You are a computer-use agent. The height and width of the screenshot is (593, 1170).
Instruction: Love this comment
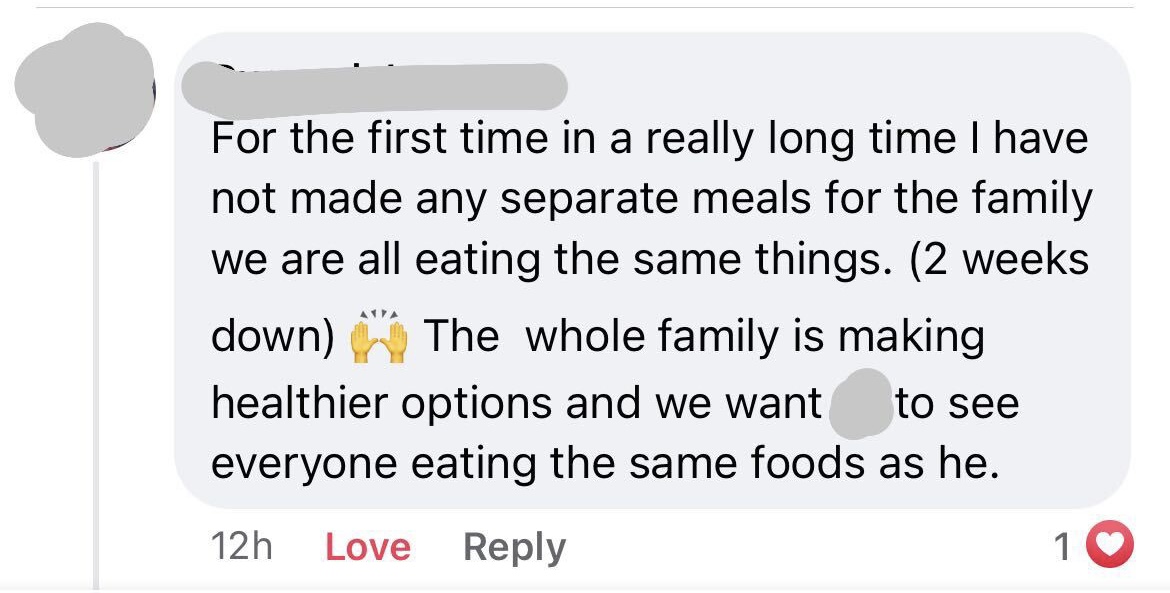[x=368, y=547]
